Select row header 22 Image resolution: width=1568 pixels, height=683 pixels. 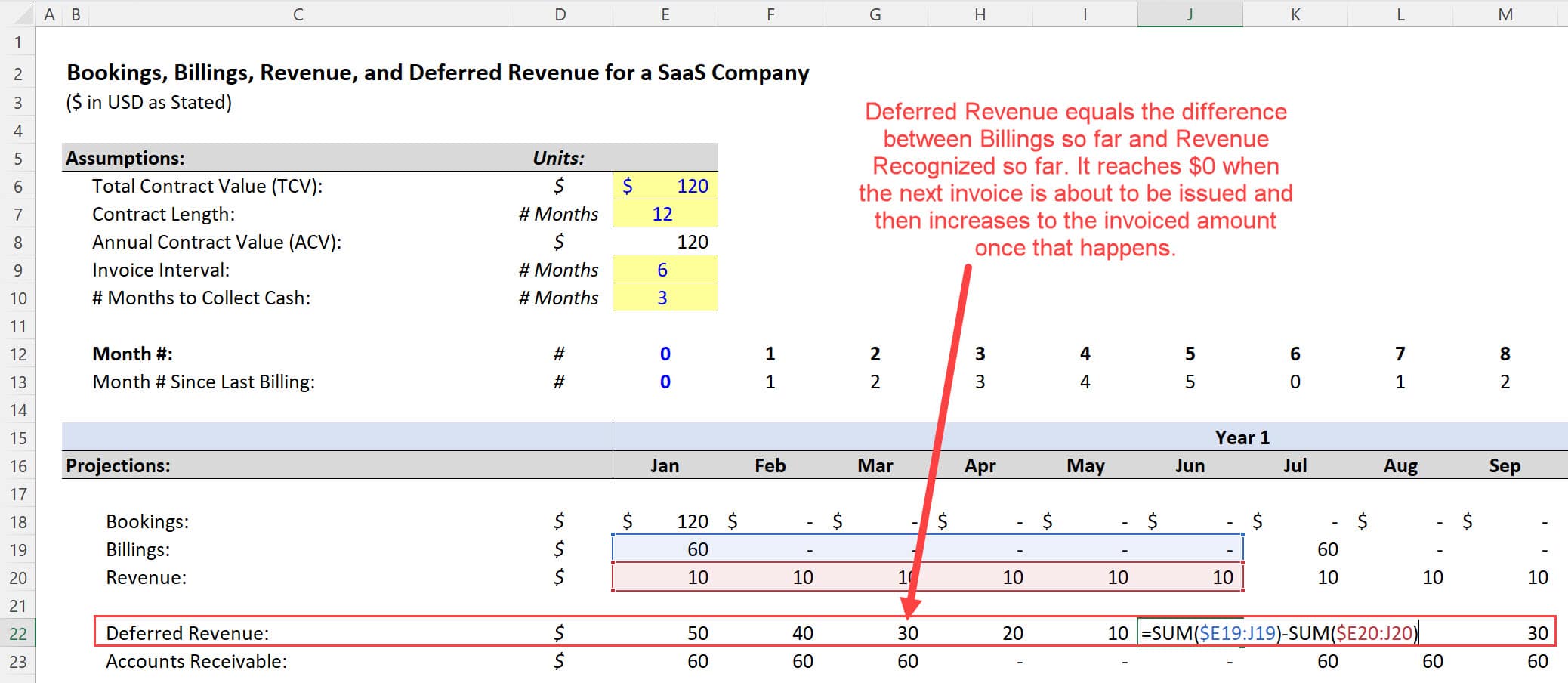[17, 633]
